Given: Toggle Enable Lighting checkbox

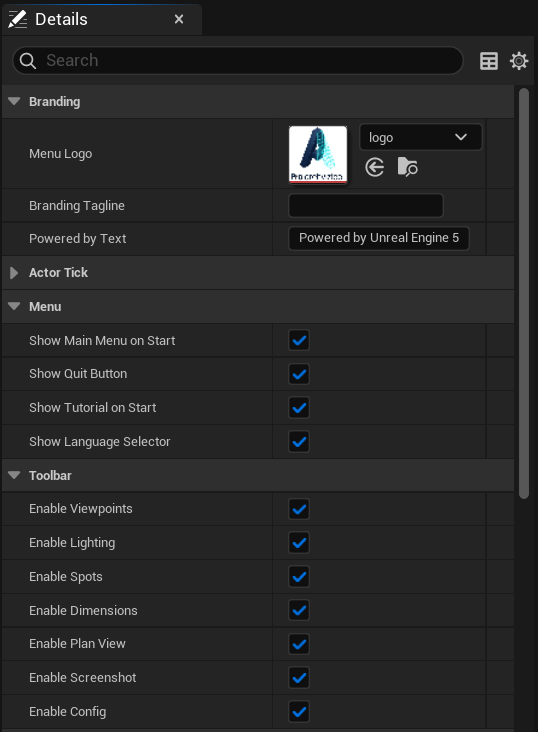Looking at the screenshot, I should 299,542.
